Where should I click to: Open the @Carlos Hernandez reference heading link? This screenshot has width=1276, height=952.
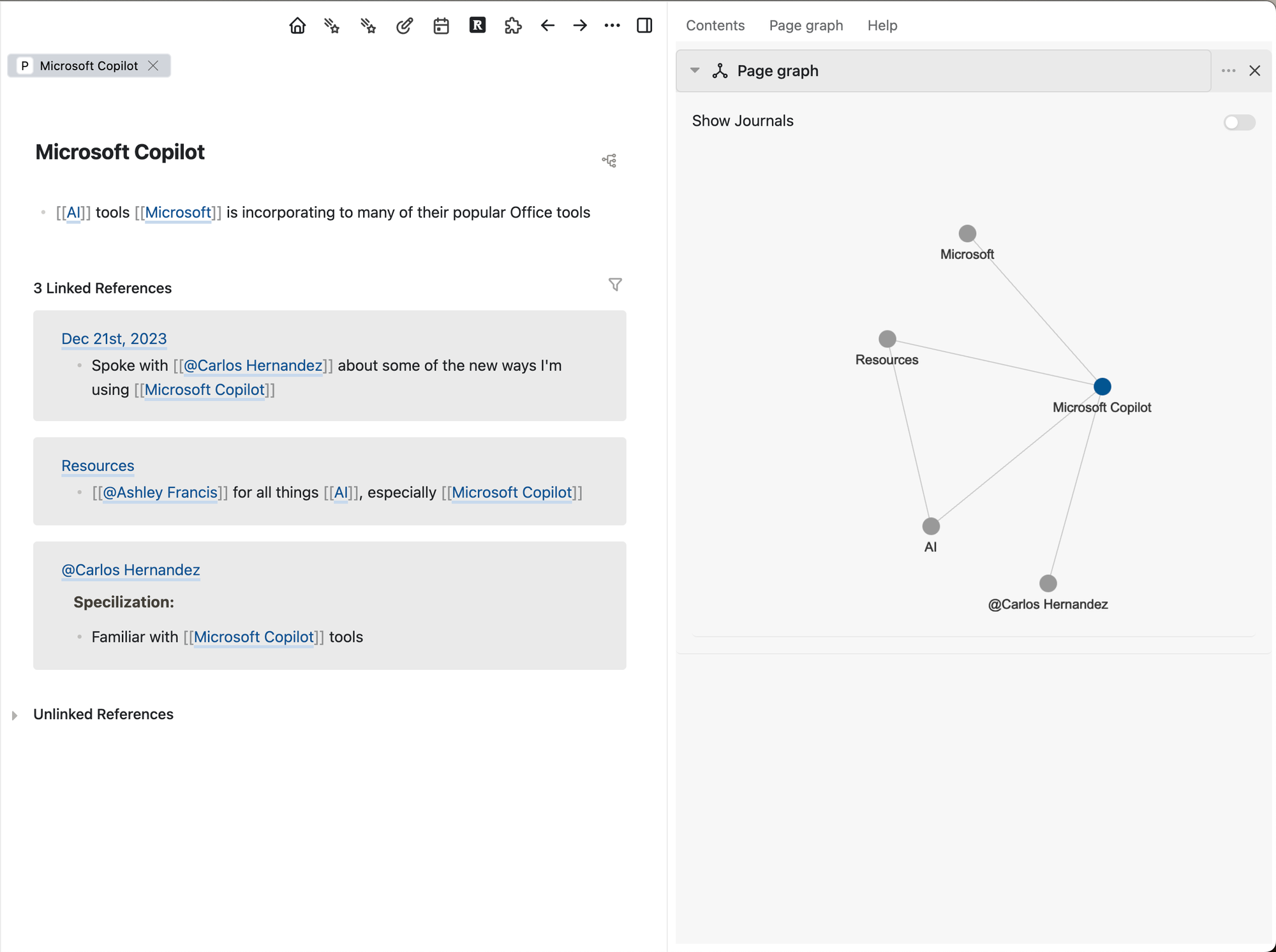131,570
